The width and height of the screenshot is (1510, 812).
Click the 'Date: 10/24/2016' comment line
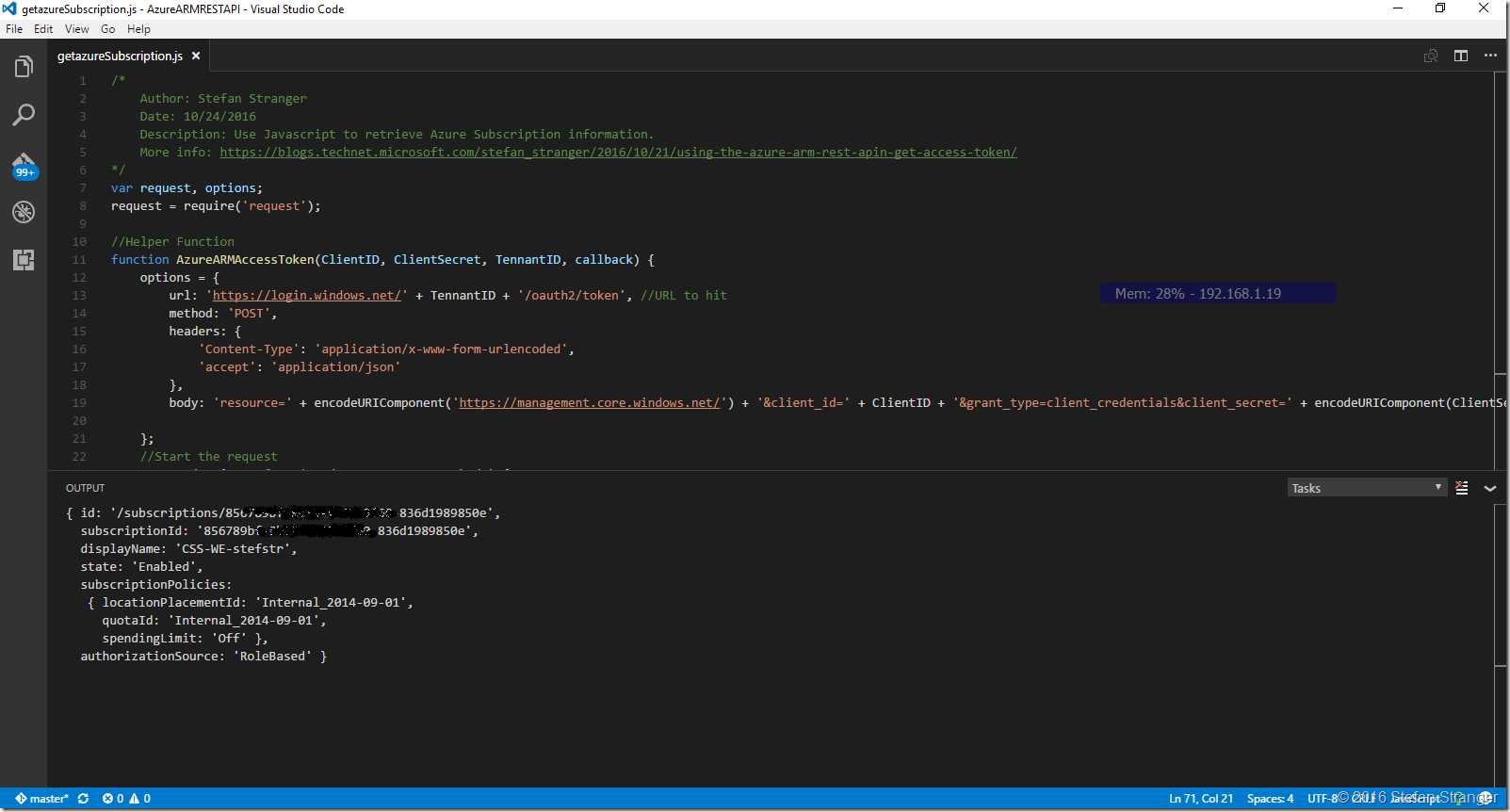tap(198, 116)
